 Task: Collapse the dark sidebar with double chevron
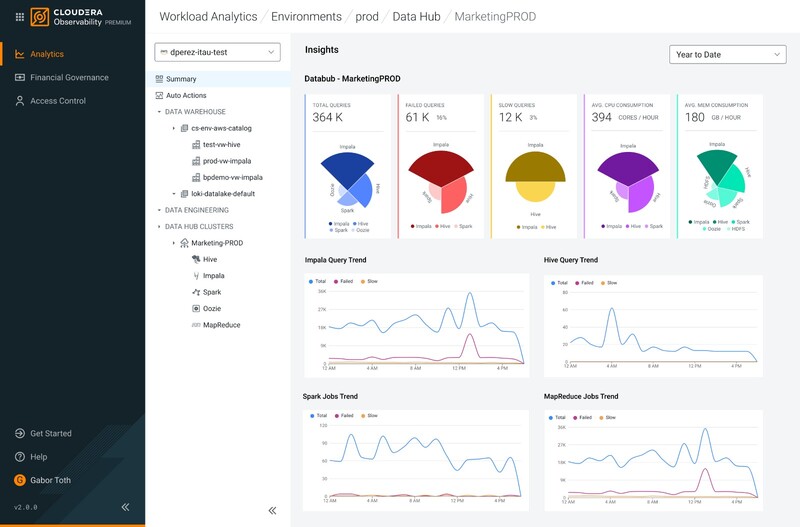(x=125, y=507)
